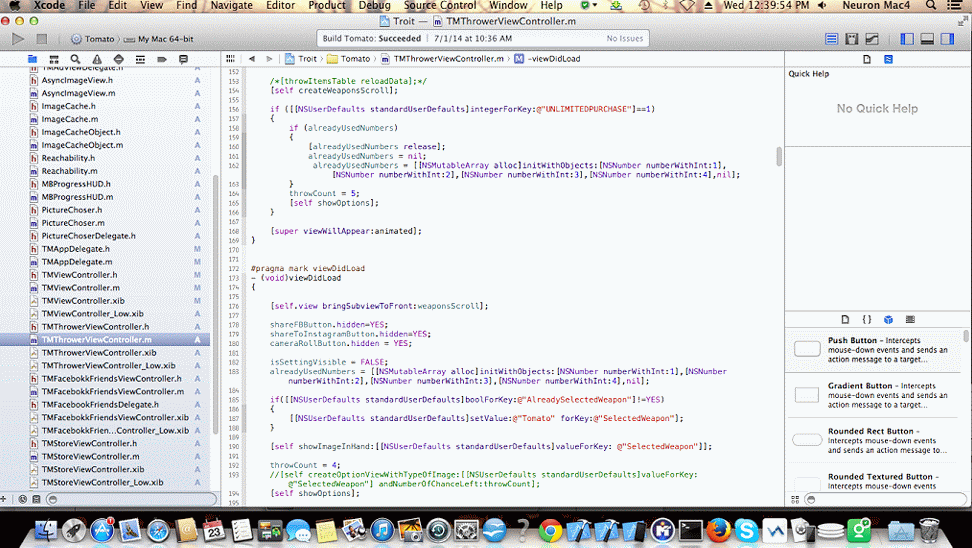The image size is (972, 548).
Task: Show the Project navigator folder icon
Action: [32, 60]
